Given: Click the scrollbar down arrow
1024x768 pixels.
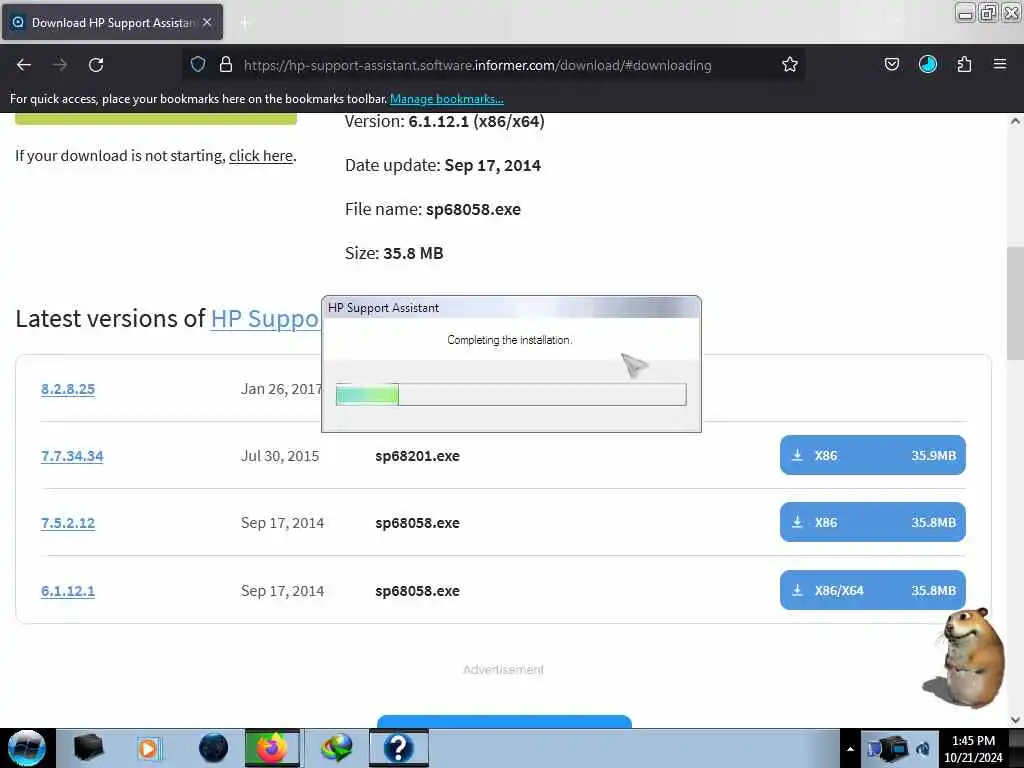Looking at the screenshot, I should (x=1015, y=720).
